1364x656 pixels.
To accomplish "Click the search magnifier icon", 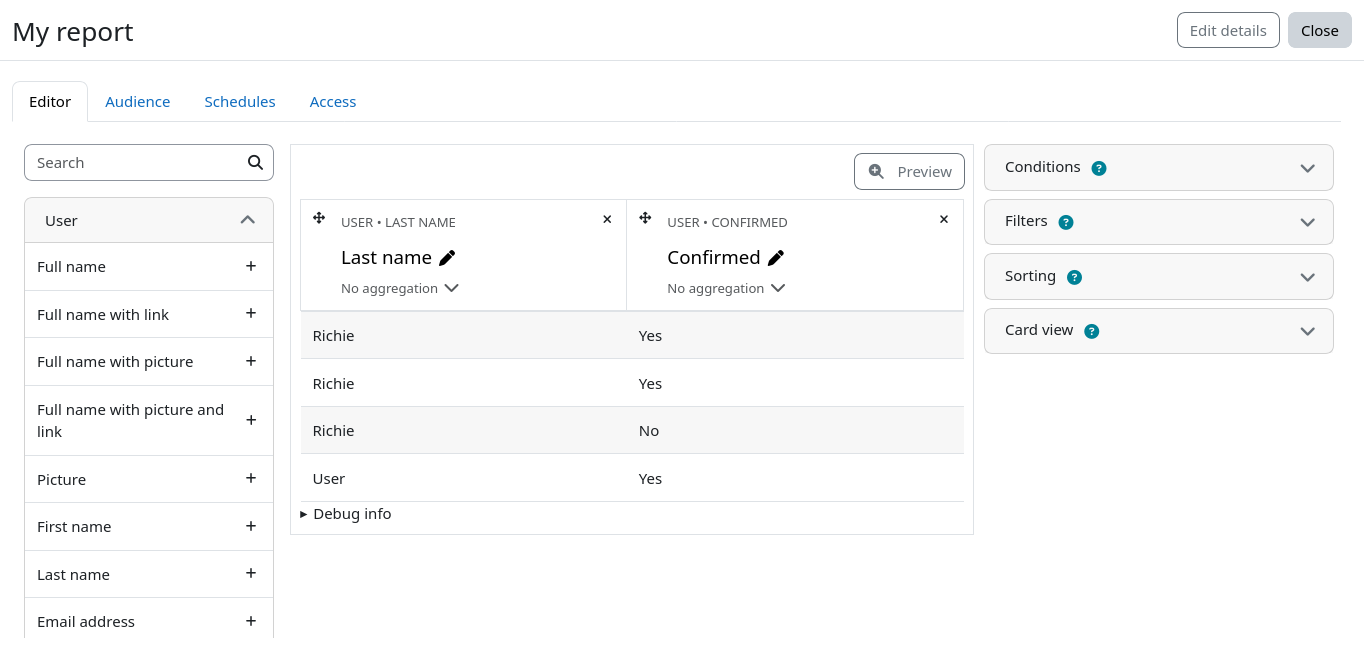I will pos(255,162).
